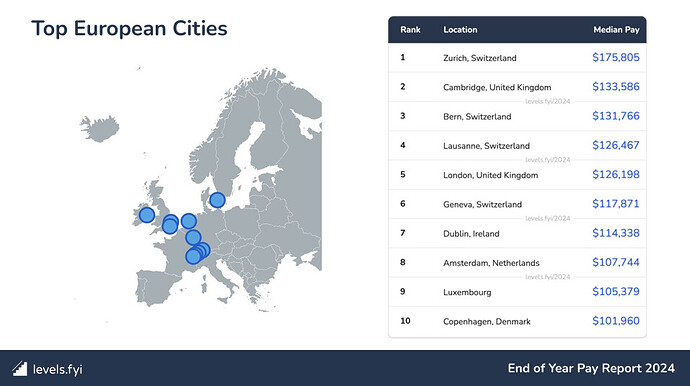
Task: Click the $131,766 median pay value
Action: 616,116
